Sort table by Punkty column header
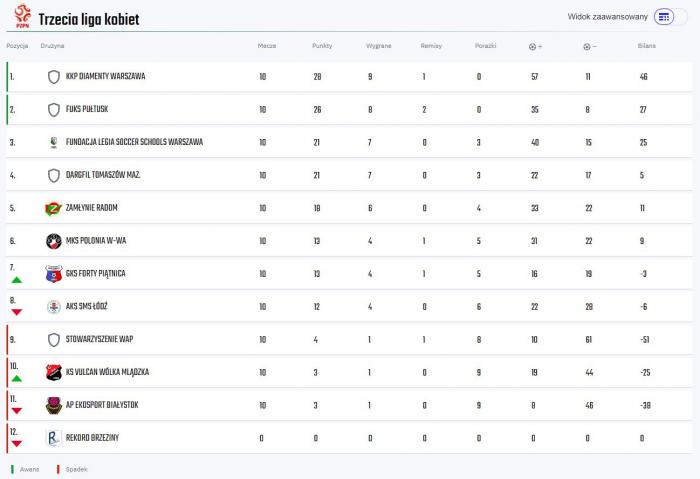This screenshot has width=700, height=479. [322, 46]
